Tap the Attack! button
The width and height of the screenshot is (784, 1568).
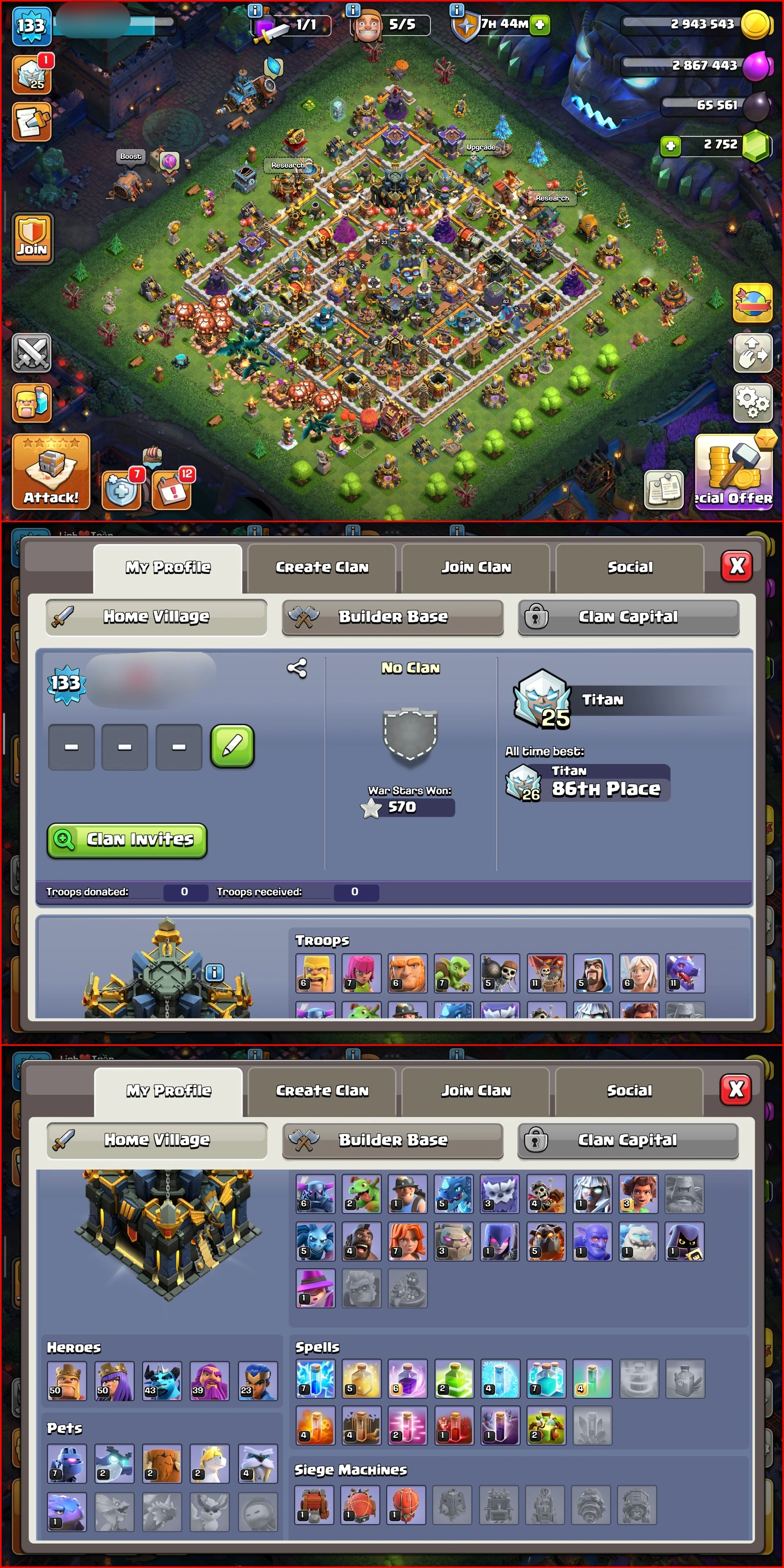click(x=51, y=472)
